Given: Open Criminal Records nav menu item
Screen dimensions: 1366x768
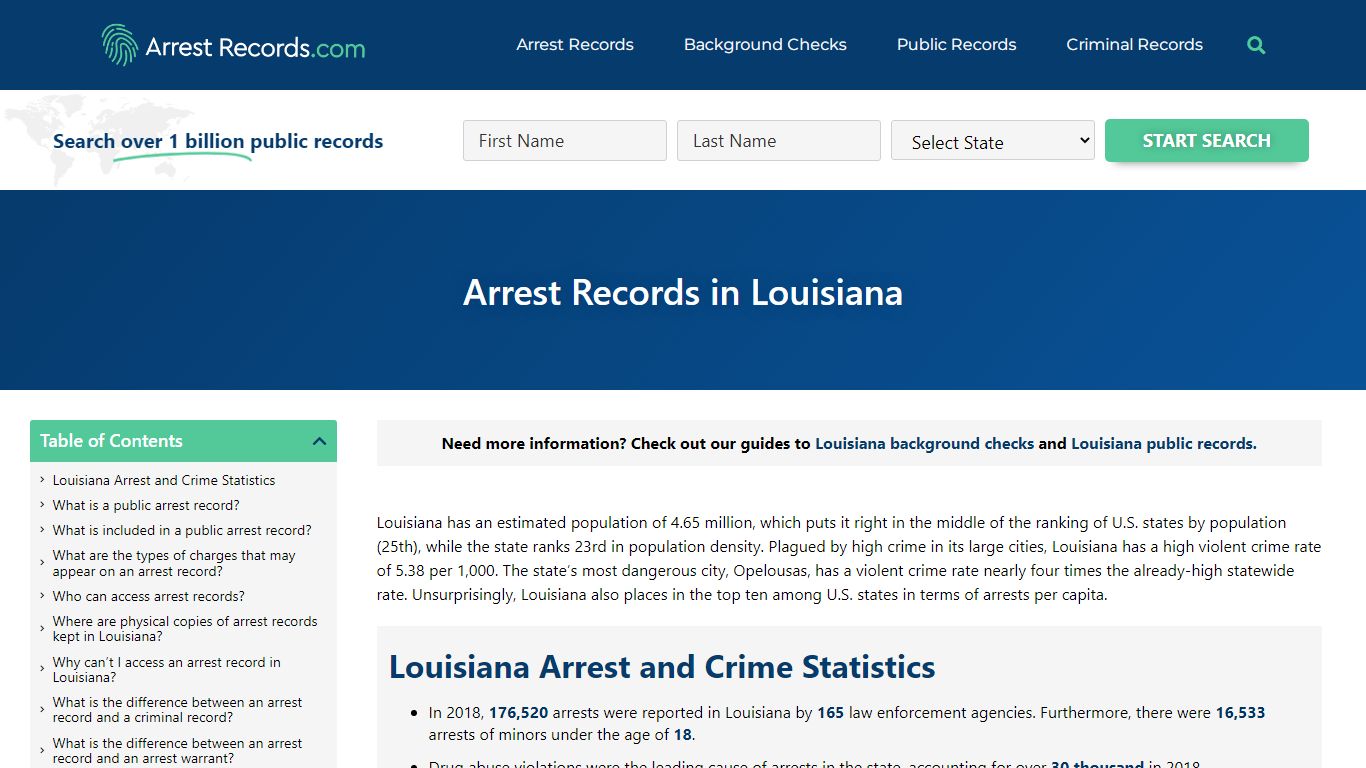Looking at the screenshot, I should (1134, 45).
